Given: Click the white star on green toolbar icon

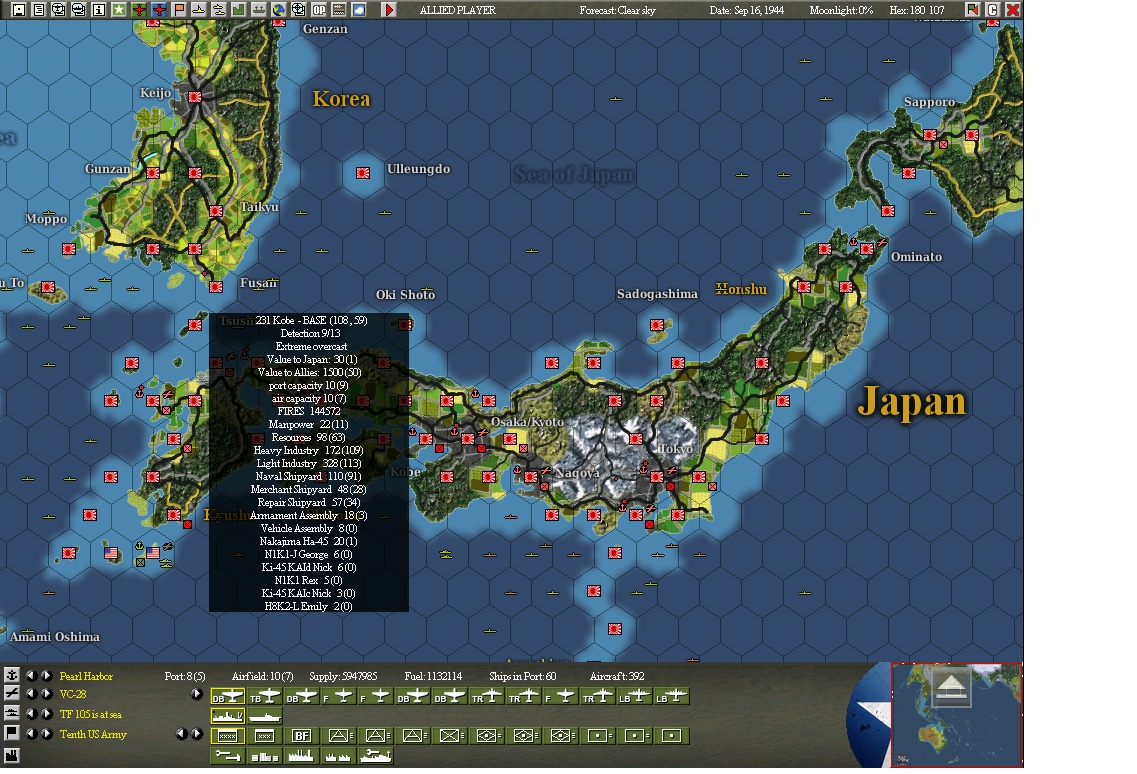Looking at the screenshot, I should (x=119, y=9).
